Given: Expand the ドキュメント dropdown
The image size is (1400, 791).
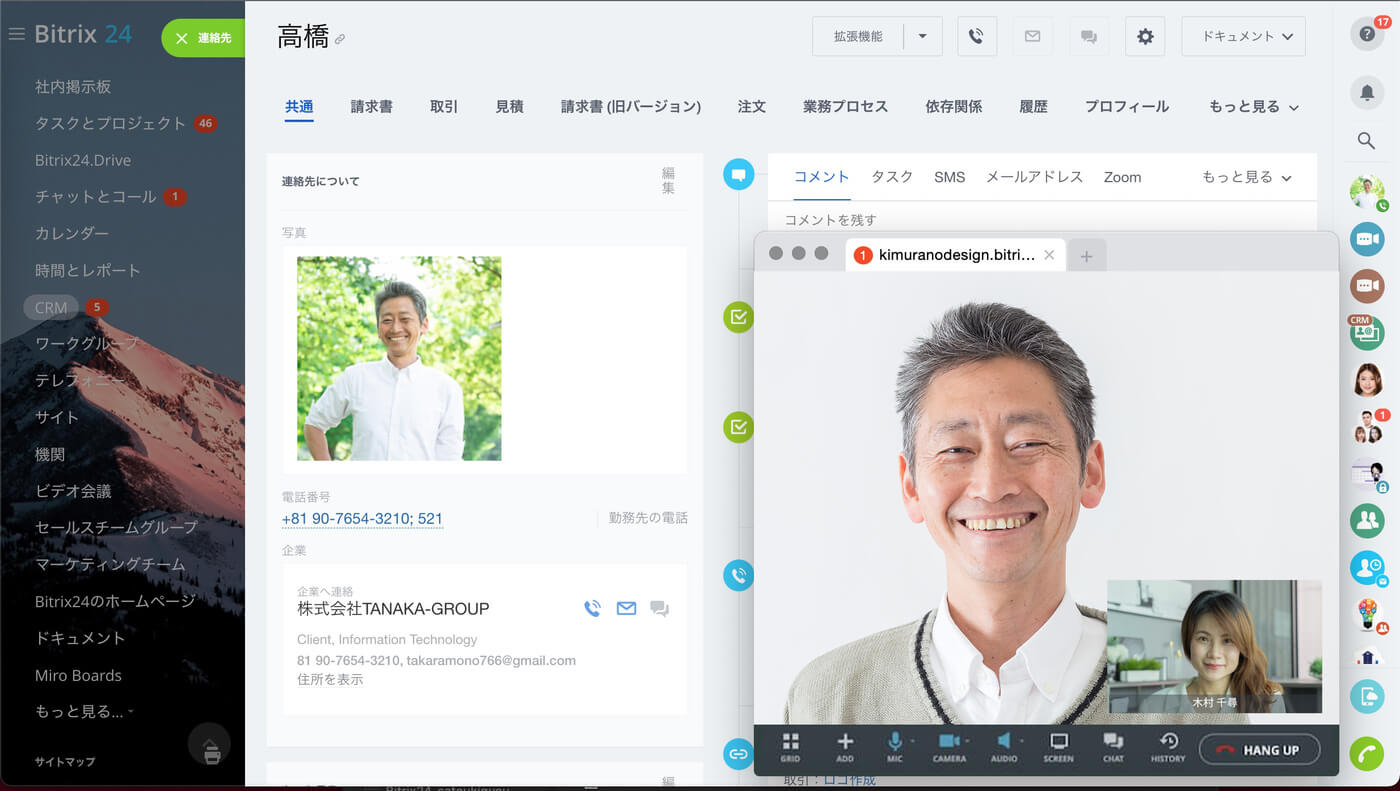Looking at the screenshot, I should click(x=1243, y=36).
